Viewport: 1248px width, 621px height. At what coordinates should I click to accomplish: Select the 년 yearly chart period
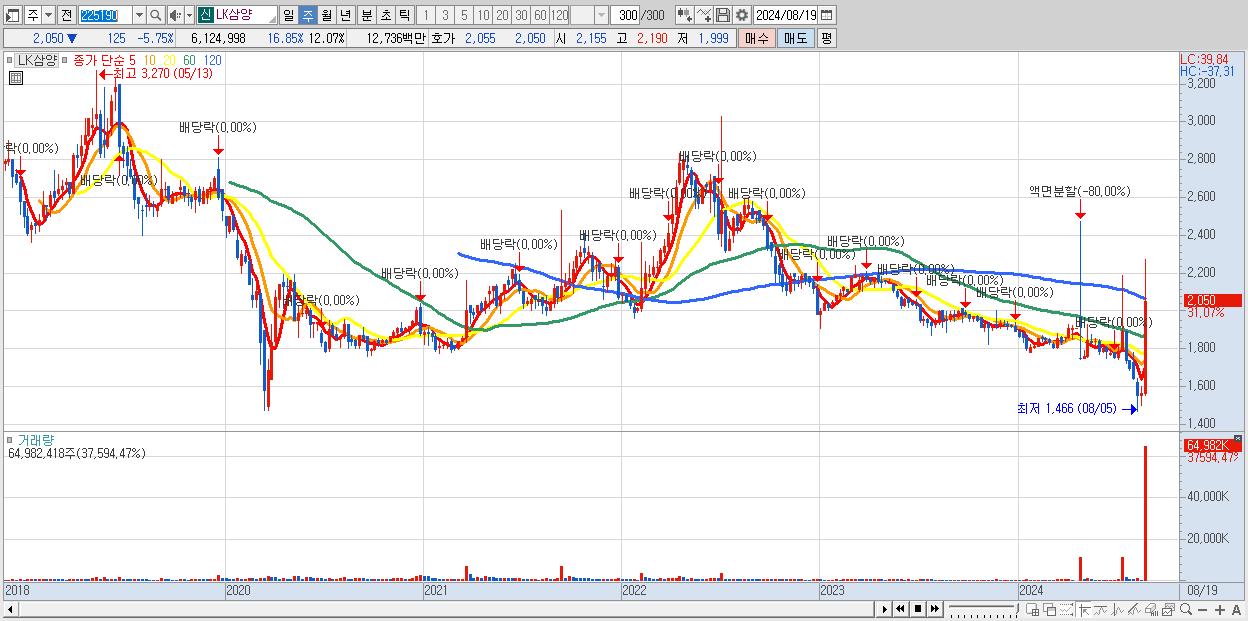(x=345, y=15)
